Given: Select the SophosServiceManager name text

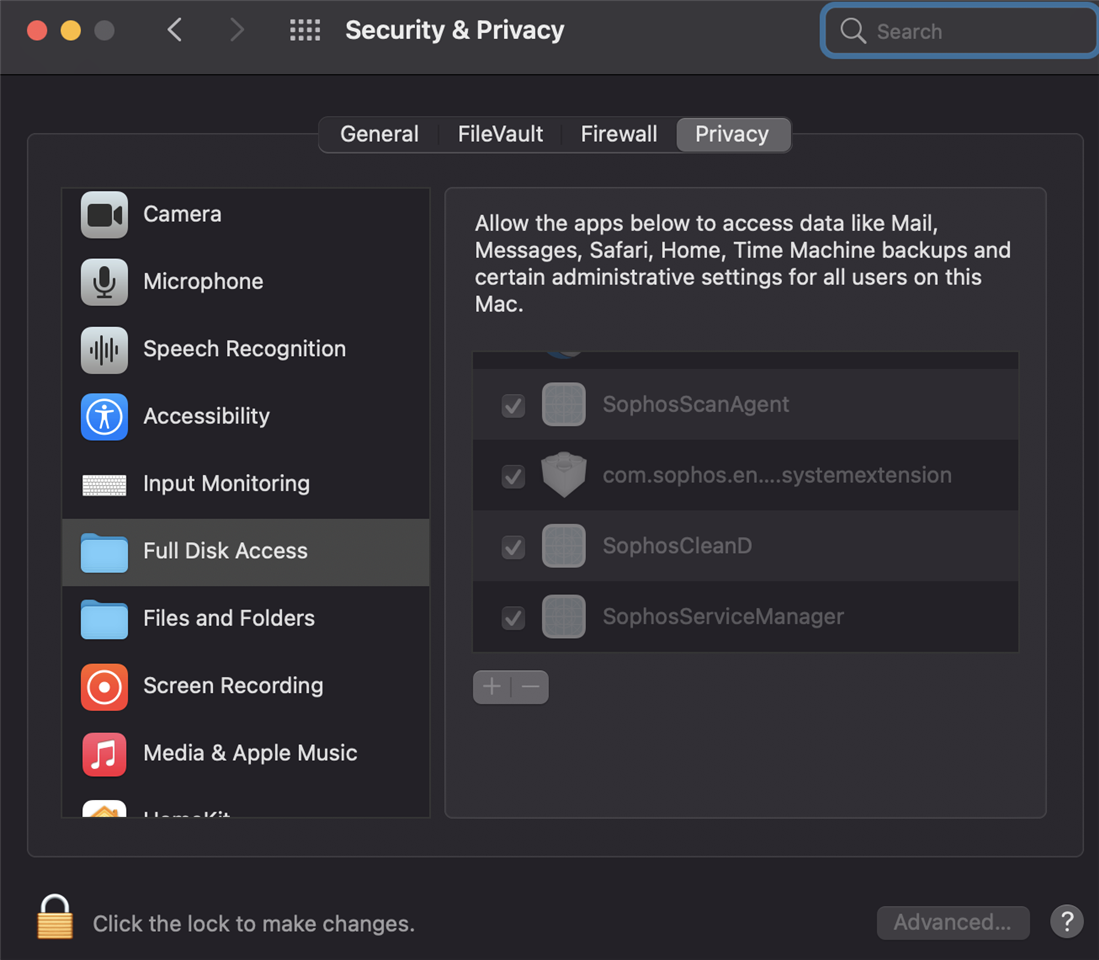Looking at the screenshot, I should tap(723, 617).
